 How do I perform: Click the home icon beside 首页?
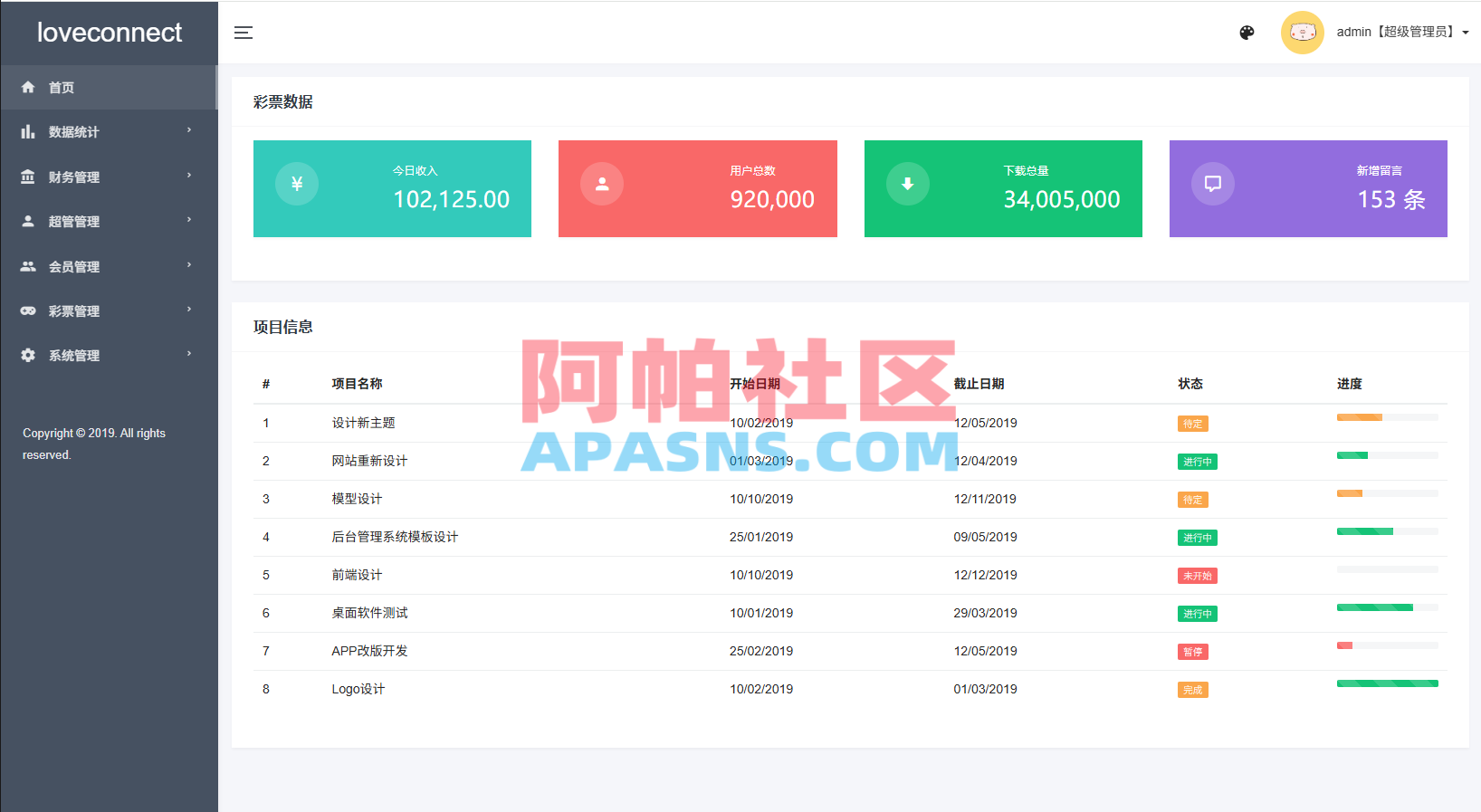click(28, 87)
